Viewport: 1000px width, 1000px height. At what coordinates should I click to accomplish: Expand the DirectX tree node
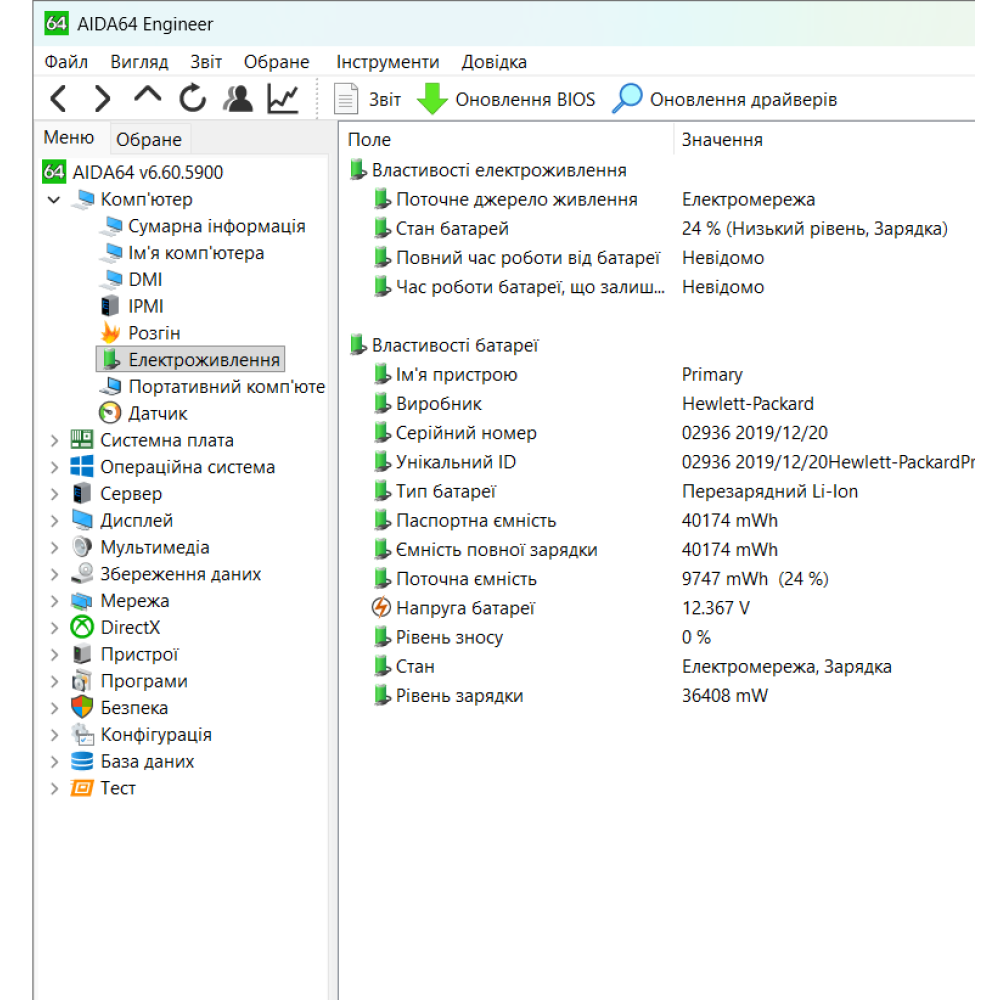(54, 628)
